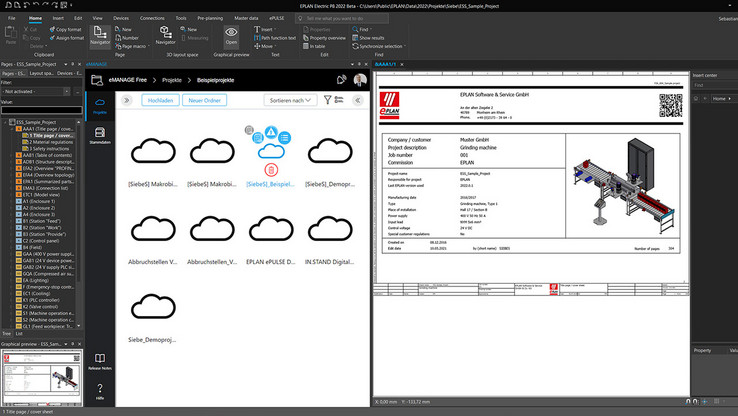The width and height of the screenshot is (738, 416).
Task: Click the Value input field
Action: click(x=41, y=110)
